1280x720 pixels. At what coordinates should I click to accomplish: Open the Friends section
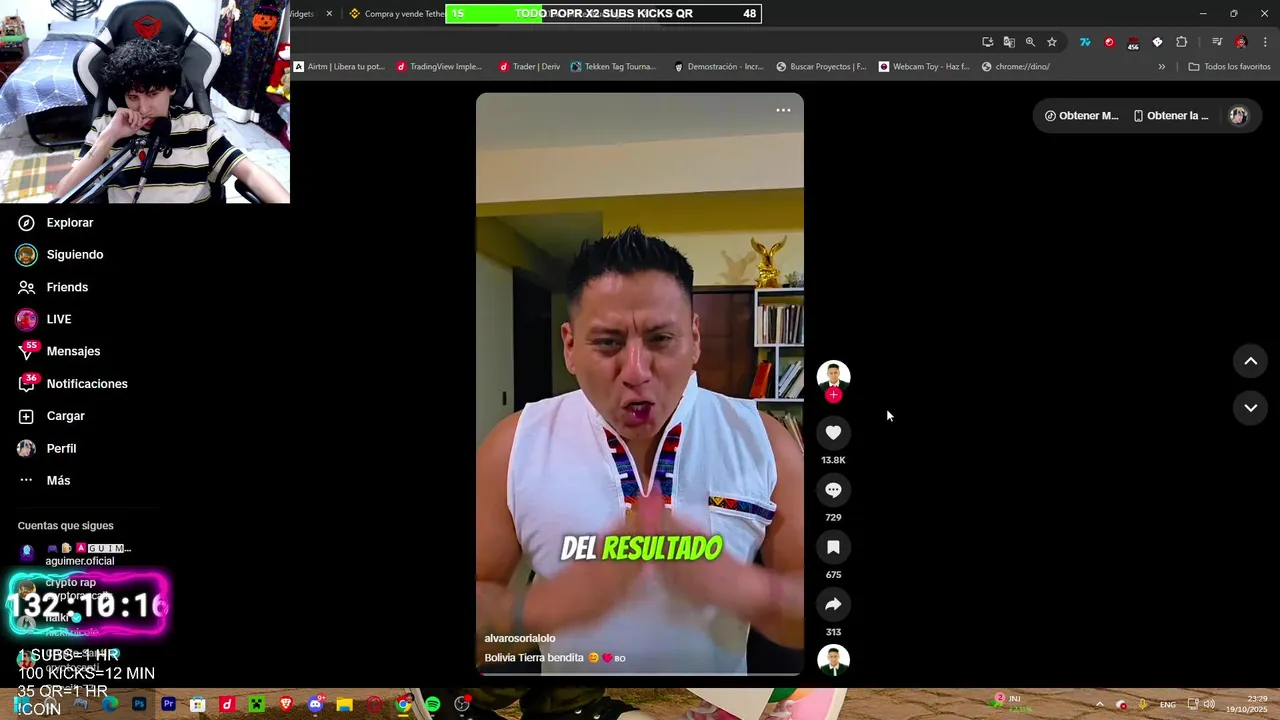[x=53, y=287]
